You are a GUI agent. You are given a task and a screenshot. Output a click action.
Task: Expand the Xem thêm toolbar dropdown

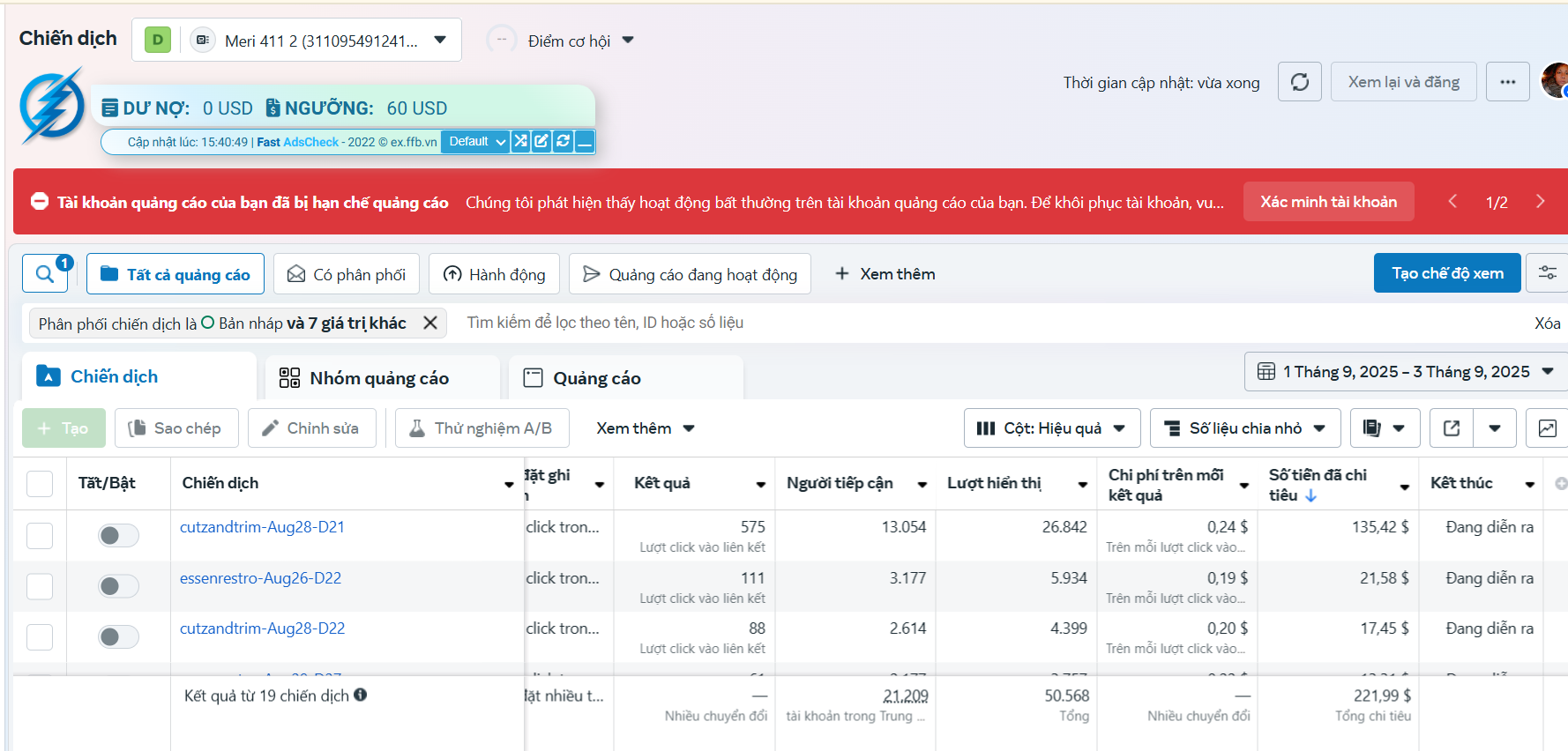646,428
